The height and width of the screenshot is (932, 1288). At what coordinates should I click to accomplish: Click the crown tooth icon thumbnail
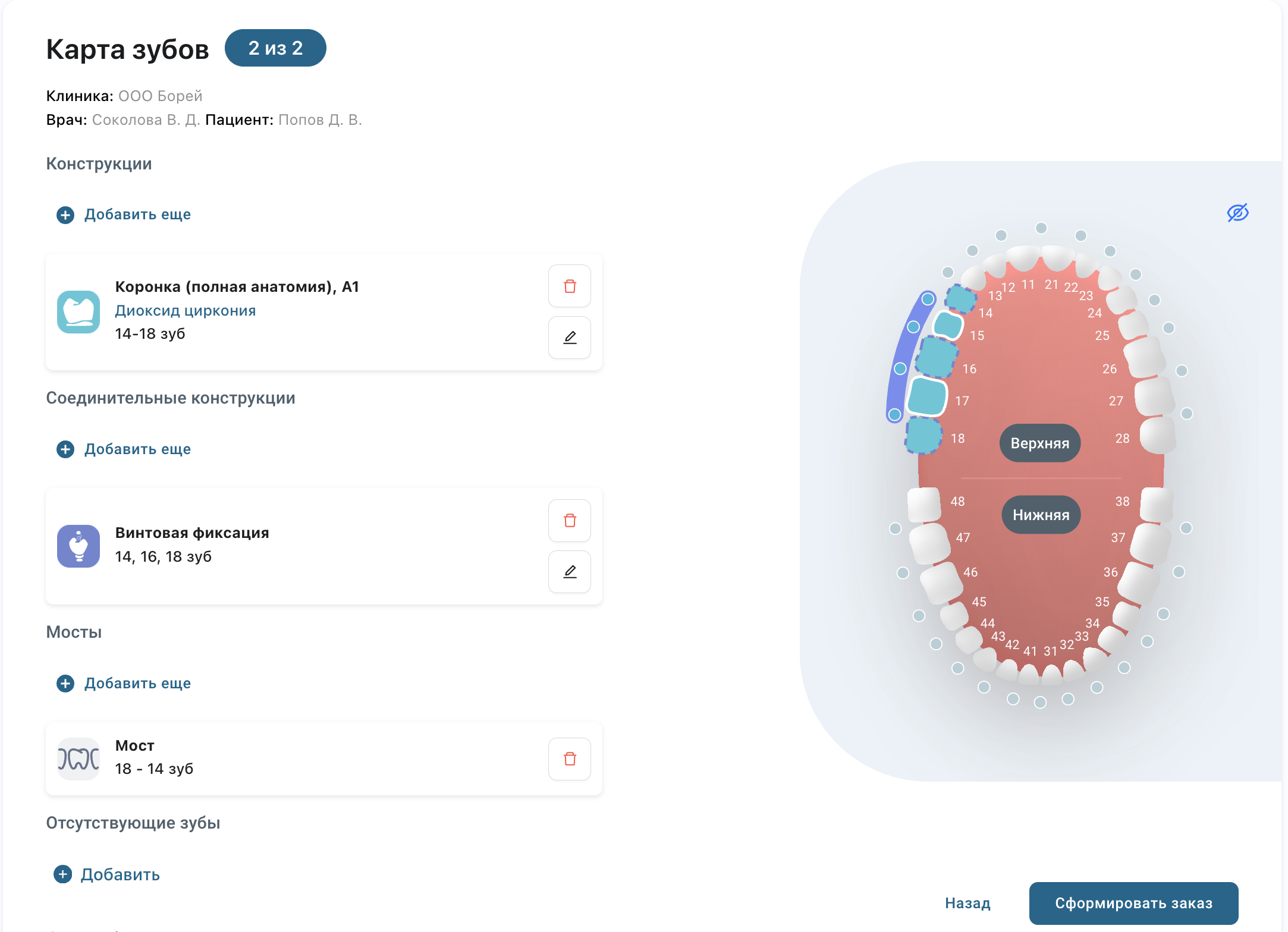click(x=78, y=311)
